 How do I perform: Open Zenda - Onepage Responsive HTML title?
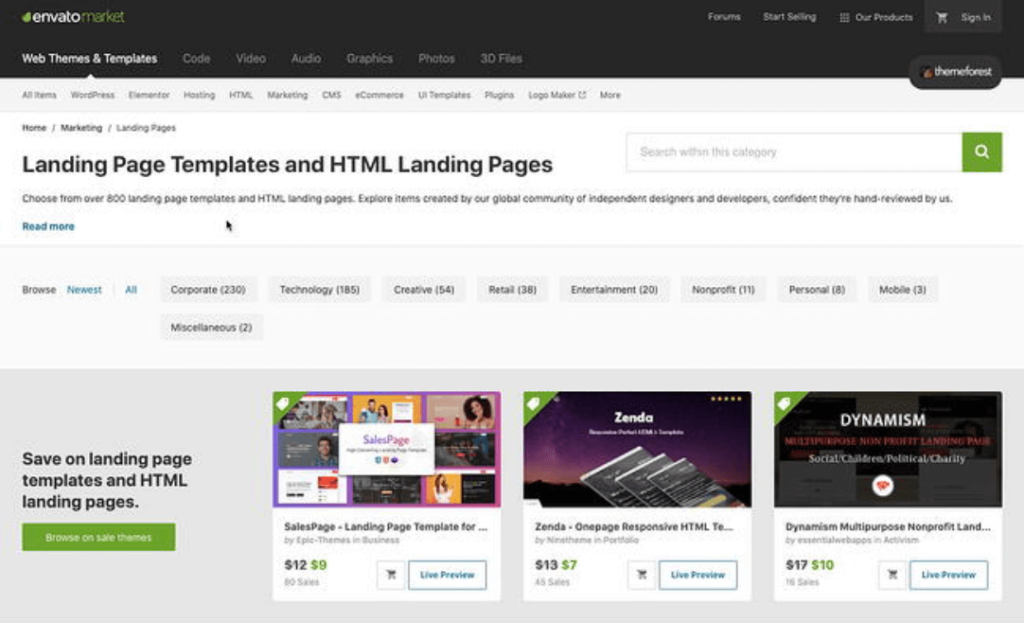click(633, 527)
